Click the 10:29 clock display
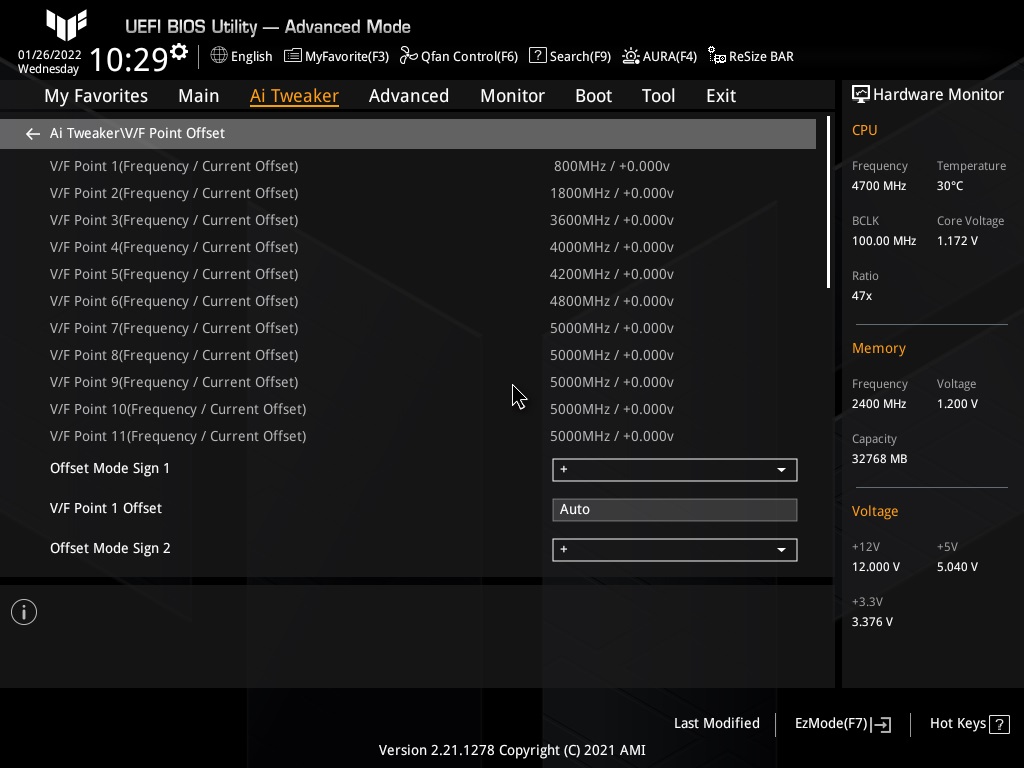 129,59
